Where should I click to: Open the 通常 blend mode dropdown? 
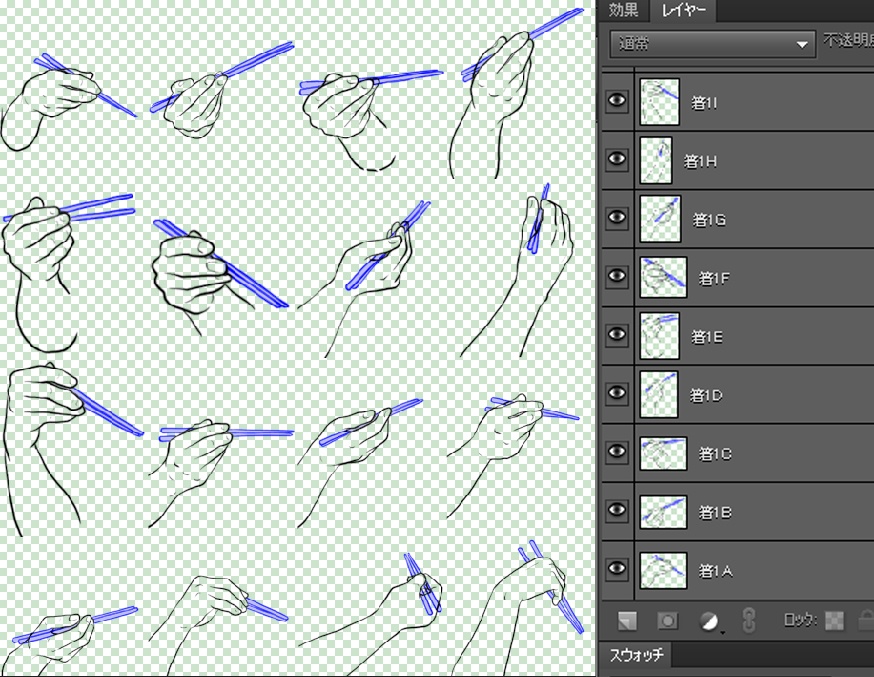click(x=713, y=43)
